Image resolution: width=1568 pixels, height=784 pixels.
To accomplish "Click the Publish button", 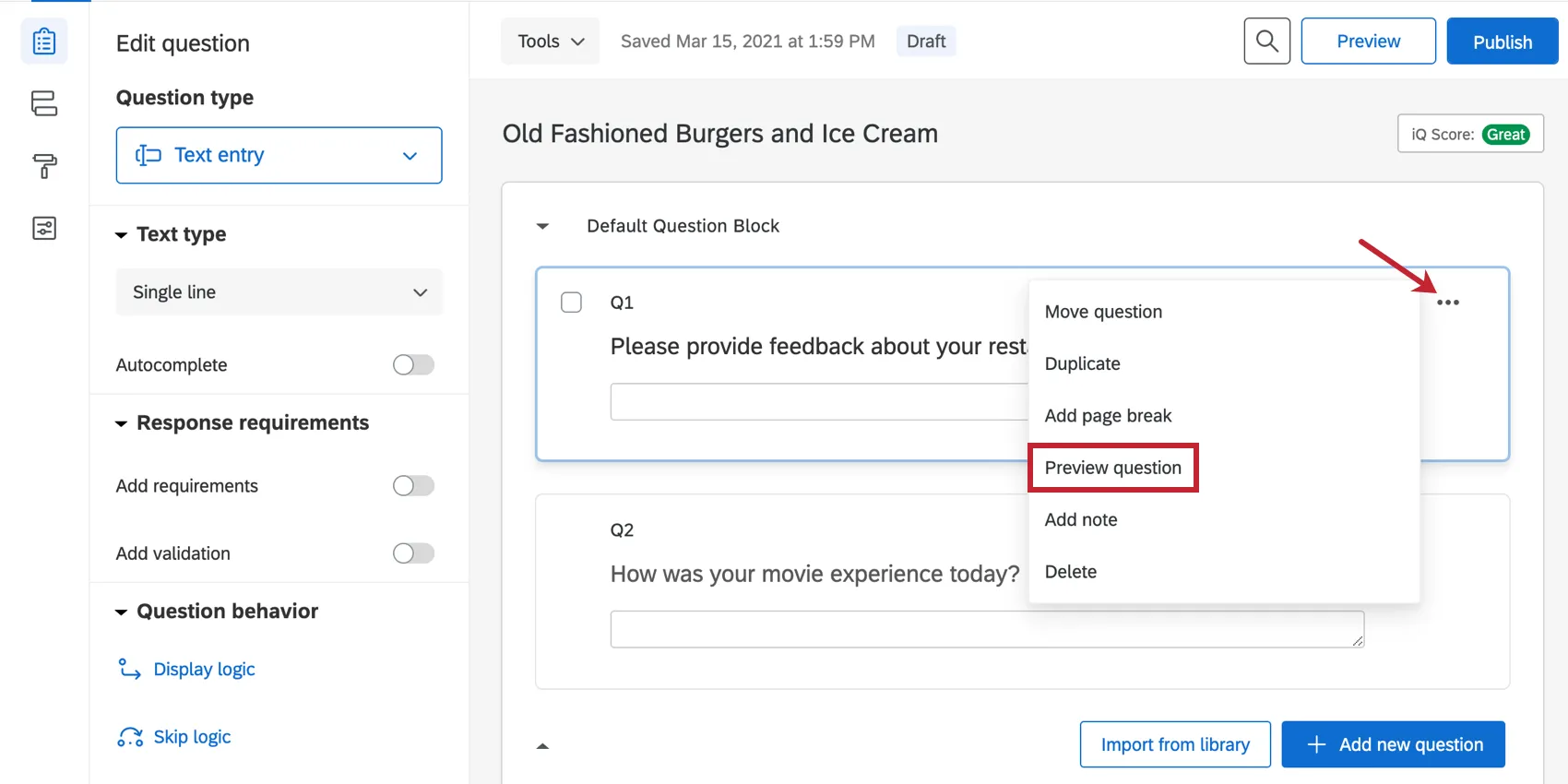I will coord(1502,42).
